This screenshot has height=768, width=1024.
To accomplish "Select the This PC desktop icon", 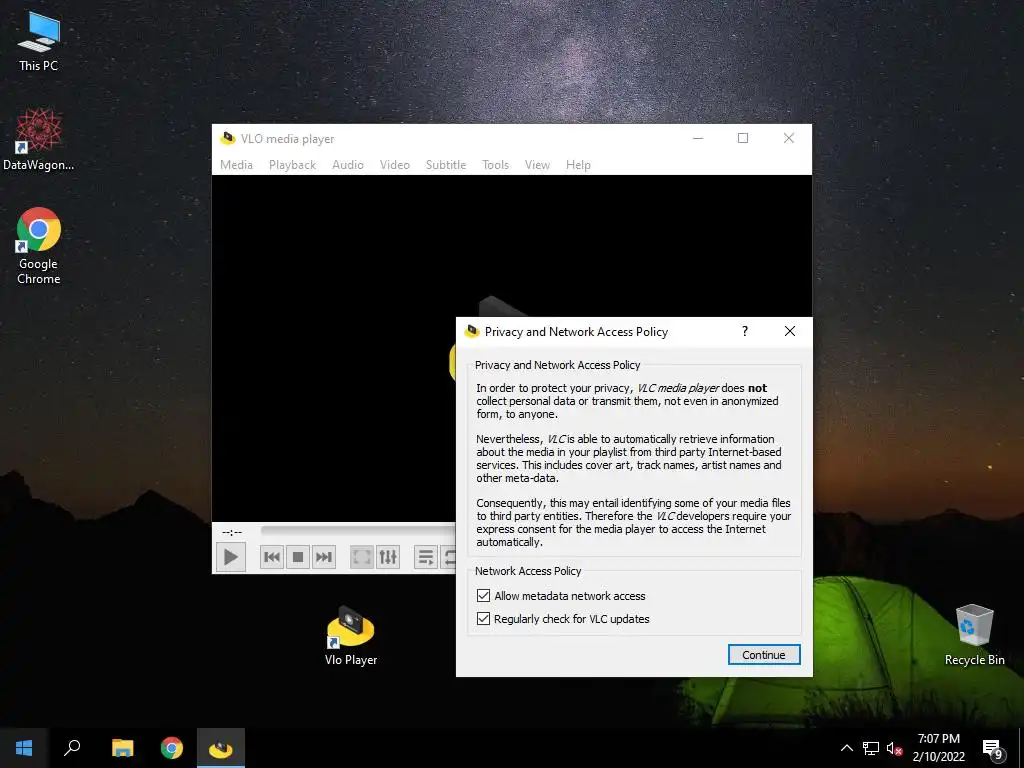I will tap(39, 41).
